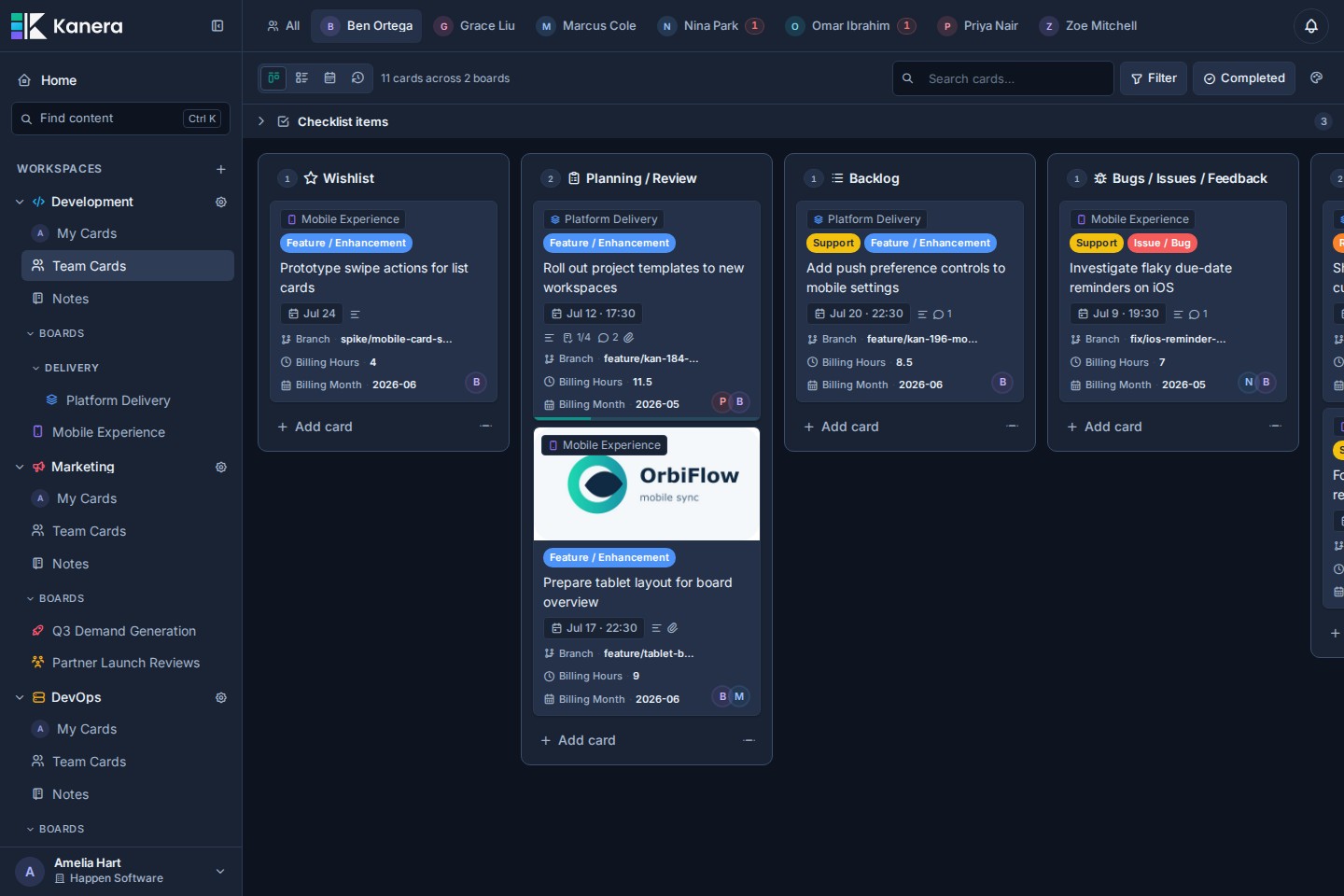Add card to Wishlist column
This screenshot has height=896, width=1344.
315,427
